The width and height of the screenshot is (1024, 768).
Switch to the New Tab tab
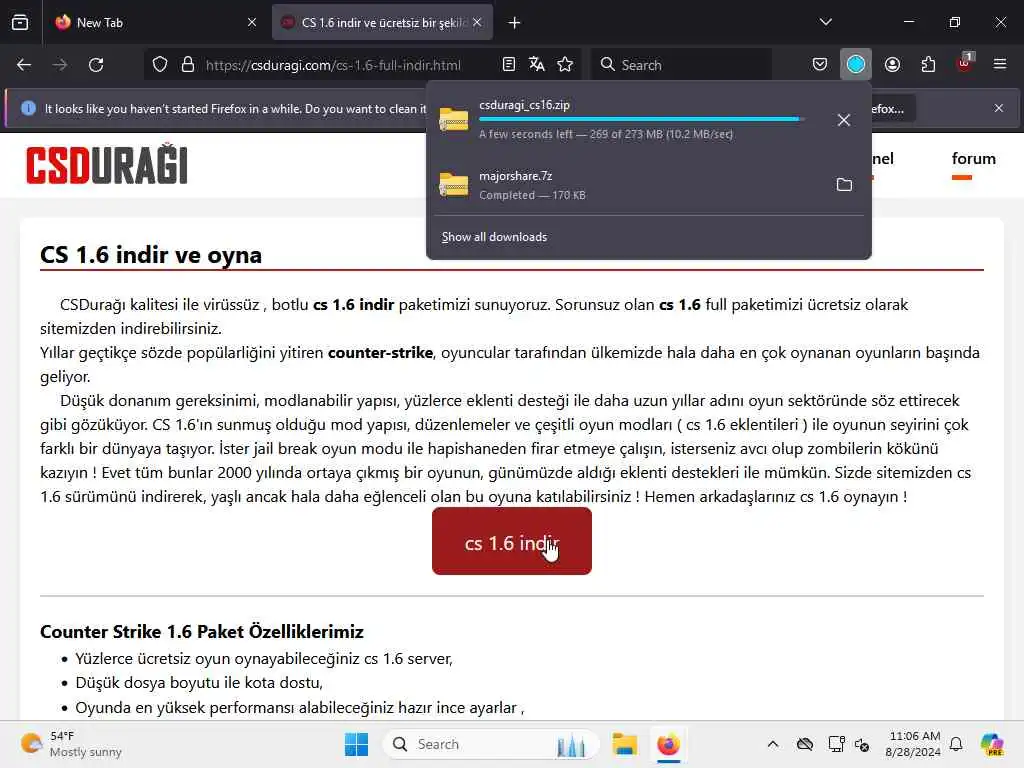[x=154, y=22]
